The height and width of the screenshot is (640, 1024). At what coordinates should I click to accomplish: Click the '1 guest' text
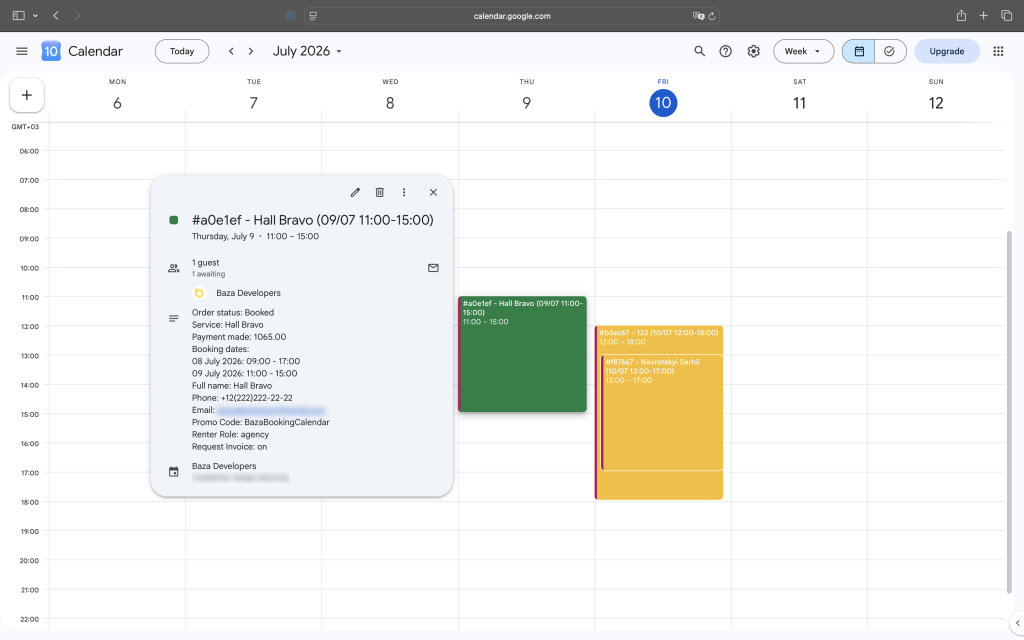[x=206, y=263]
